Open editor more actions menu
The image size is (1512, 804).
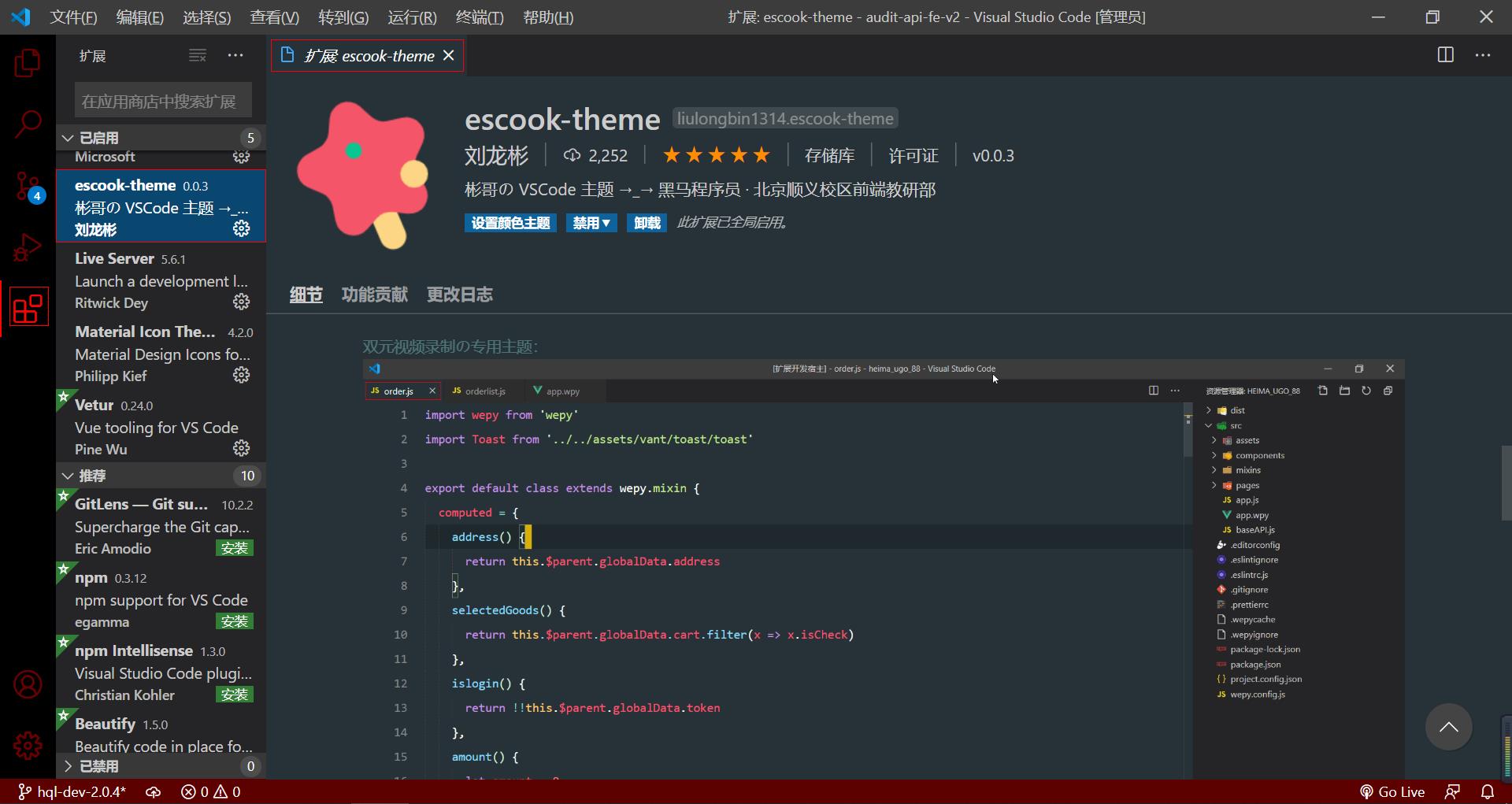pyautogui.click(x=1483, y=55)
